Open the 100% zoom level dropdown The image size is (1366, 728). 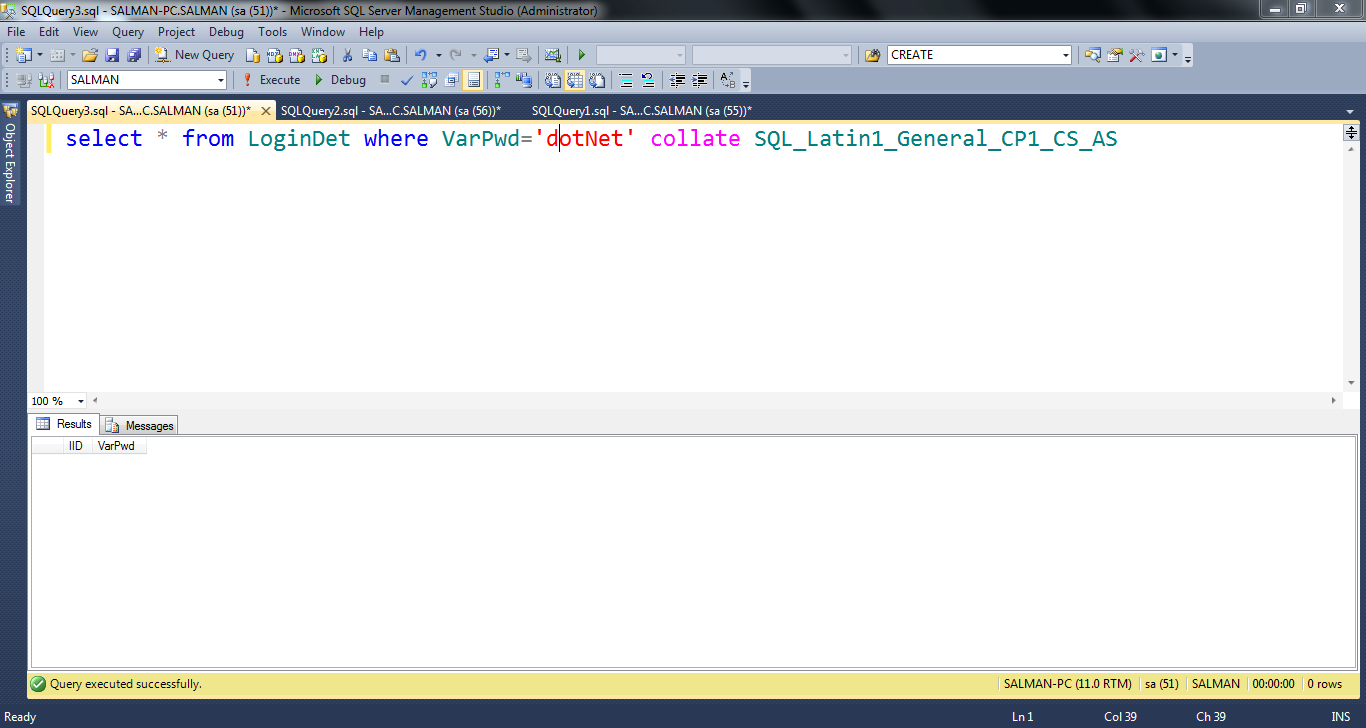81,400
